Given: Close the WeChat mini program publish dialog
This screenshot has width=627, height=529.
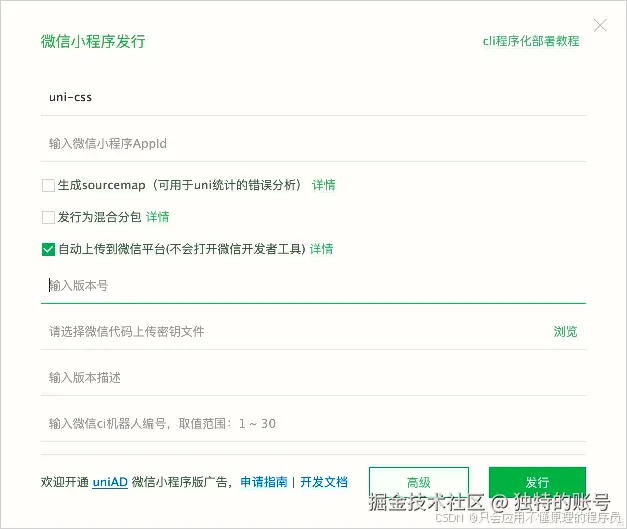Looking at the screenshot, I should (x=600, y=26).
